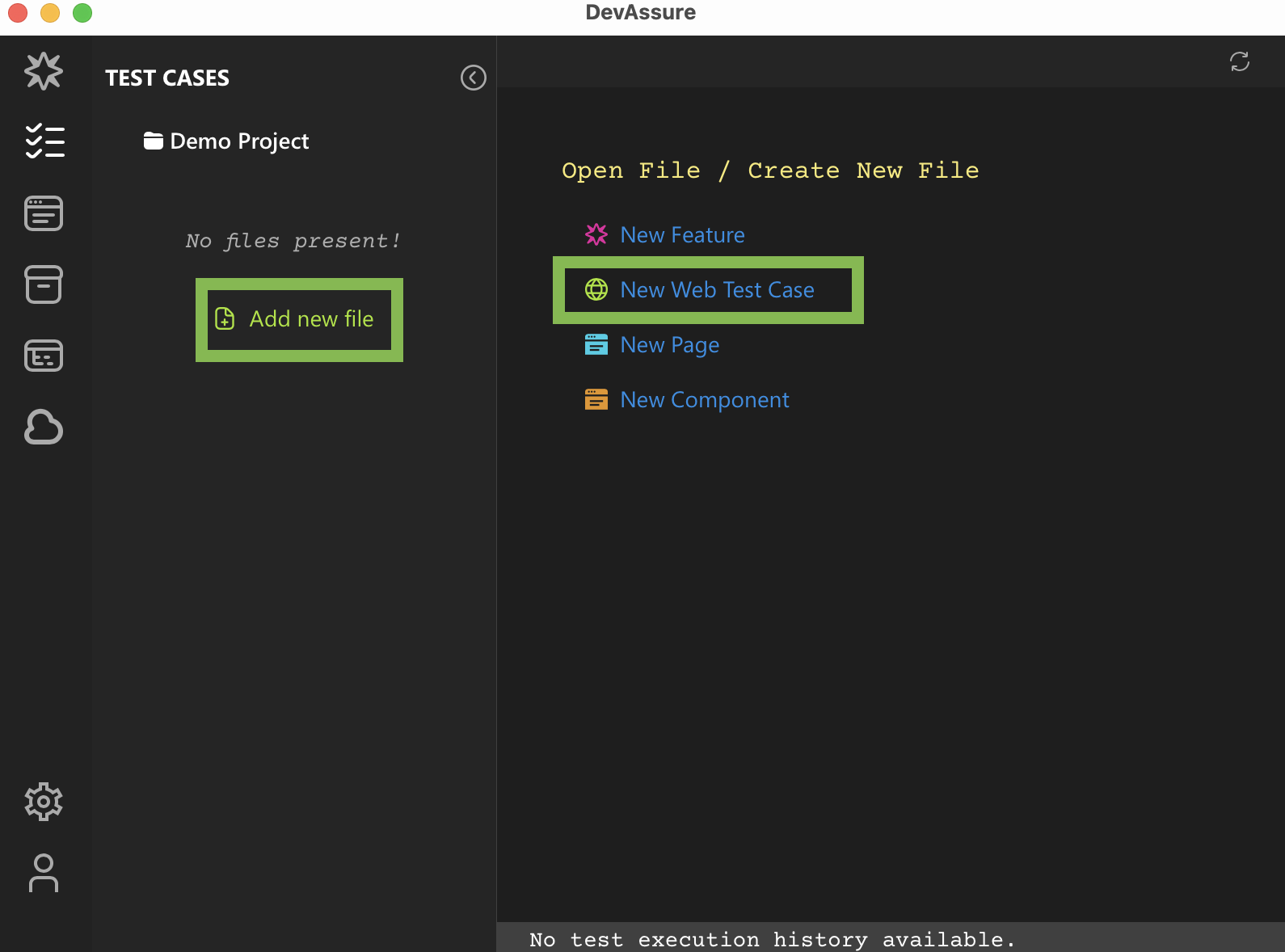This screenshot has width=1285, height=952.
Task: Click the New Page link
Action: (669, 345)
